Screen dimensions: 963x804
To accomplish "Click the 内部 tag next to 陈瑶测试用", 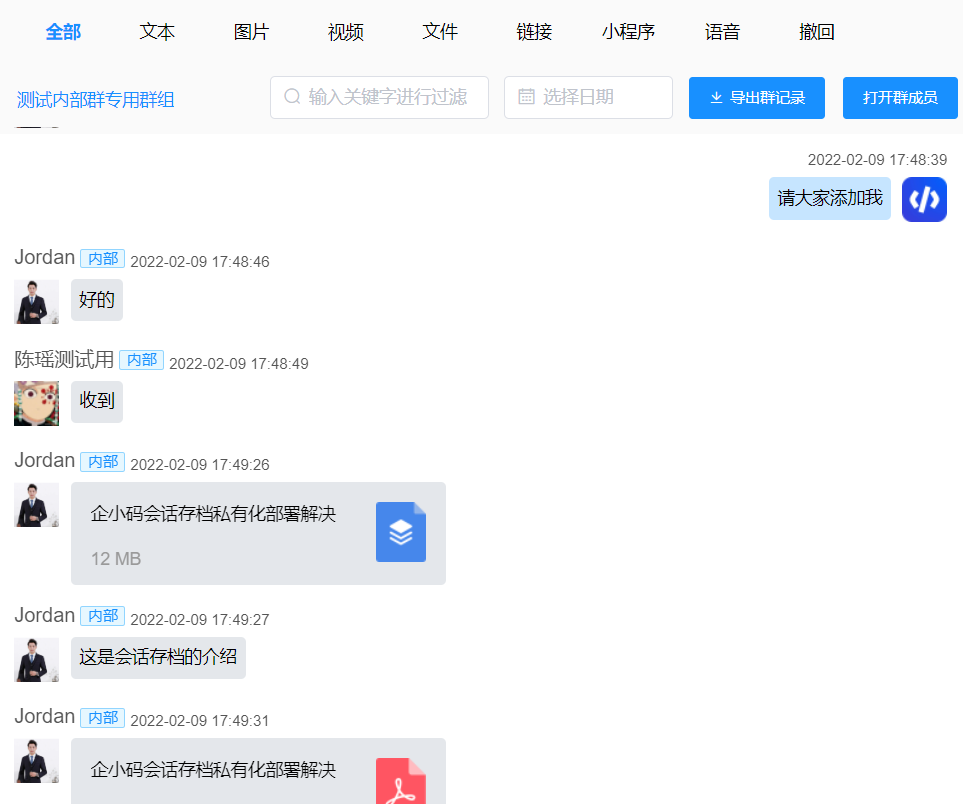I will (141, 360).
